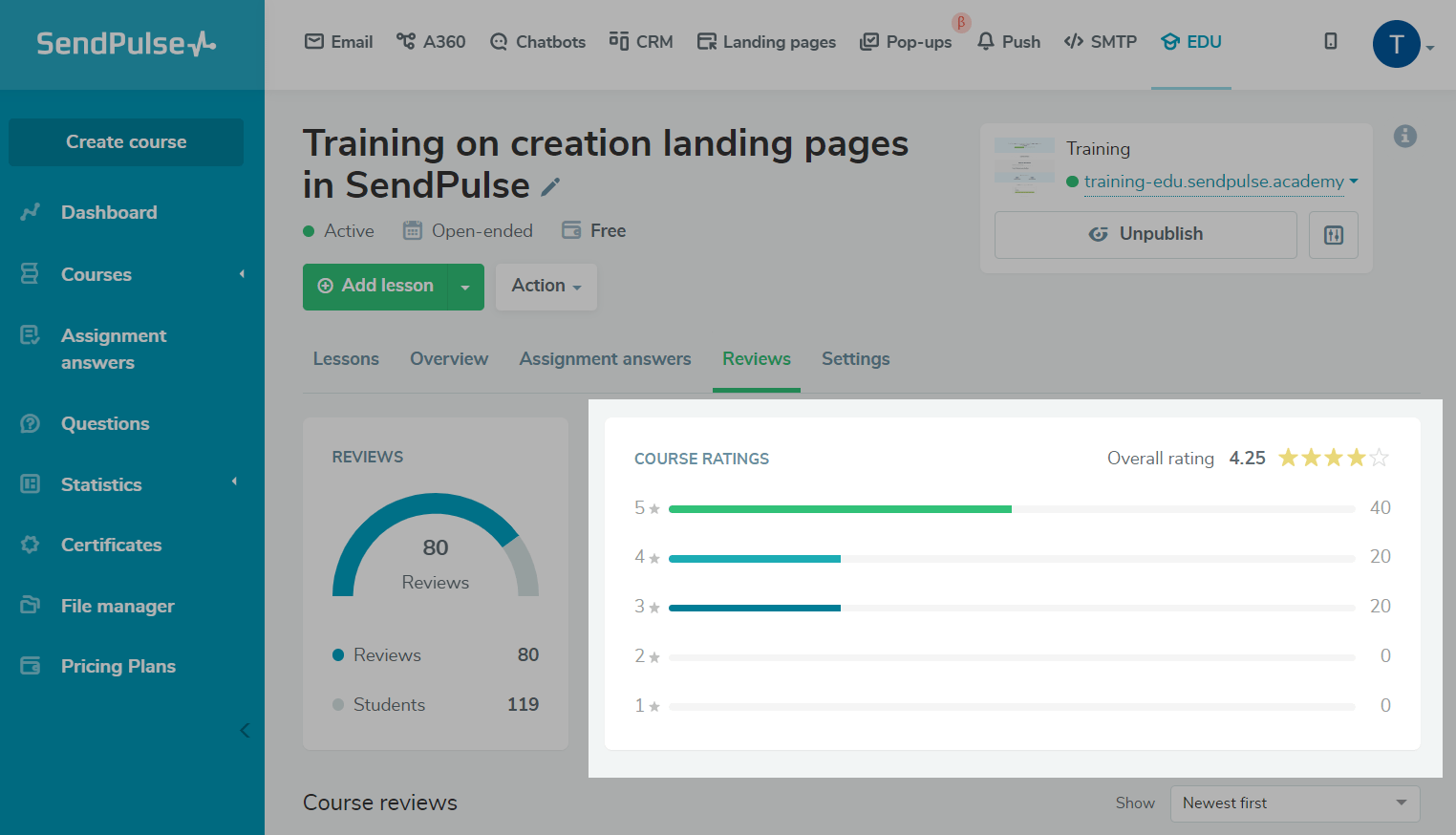This screenshot has height=835, width=1456.
Task: Open Landing pages section
Action: pyautogui.click(x=766, y=42)
